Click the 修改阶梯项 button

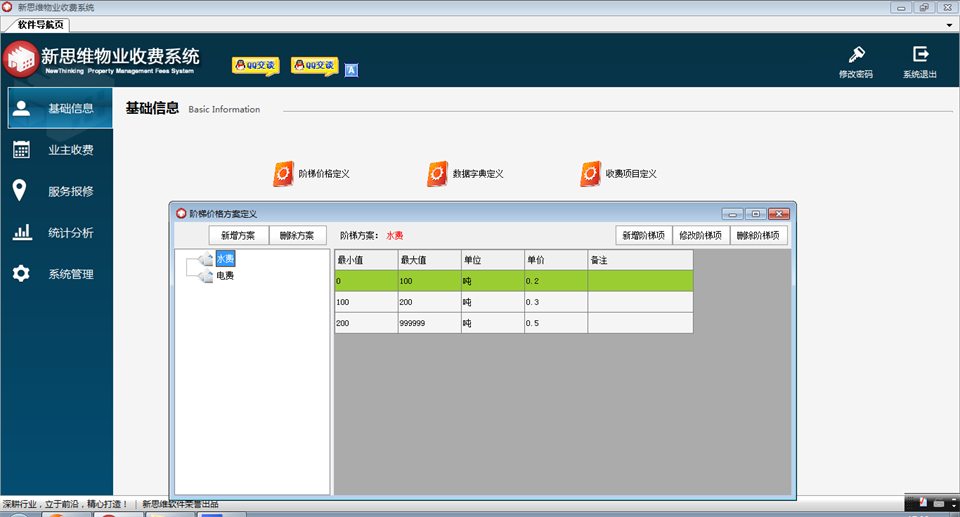click(701, 235)
